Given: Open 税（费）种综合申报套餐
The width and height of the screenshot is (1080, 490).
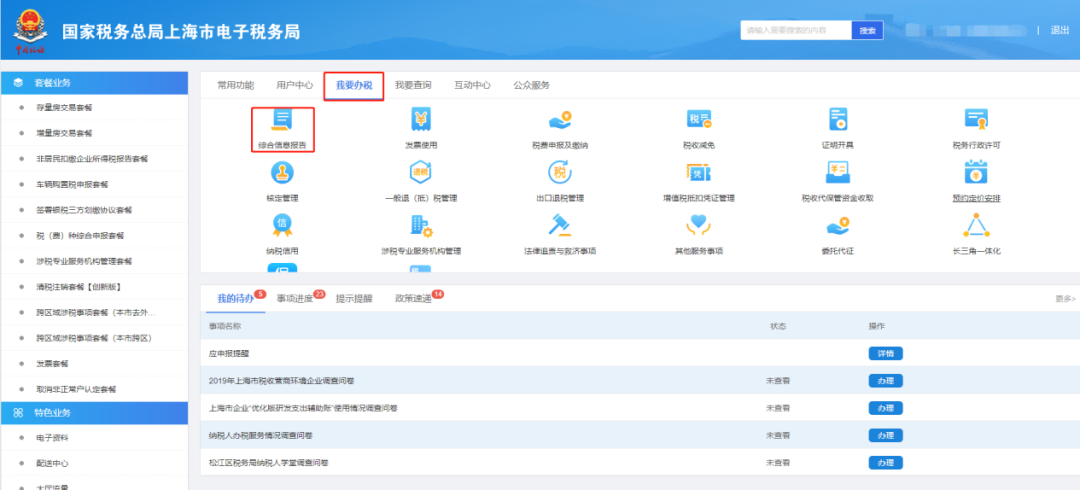Looking at the screenshot, I should tap(80, 236).
